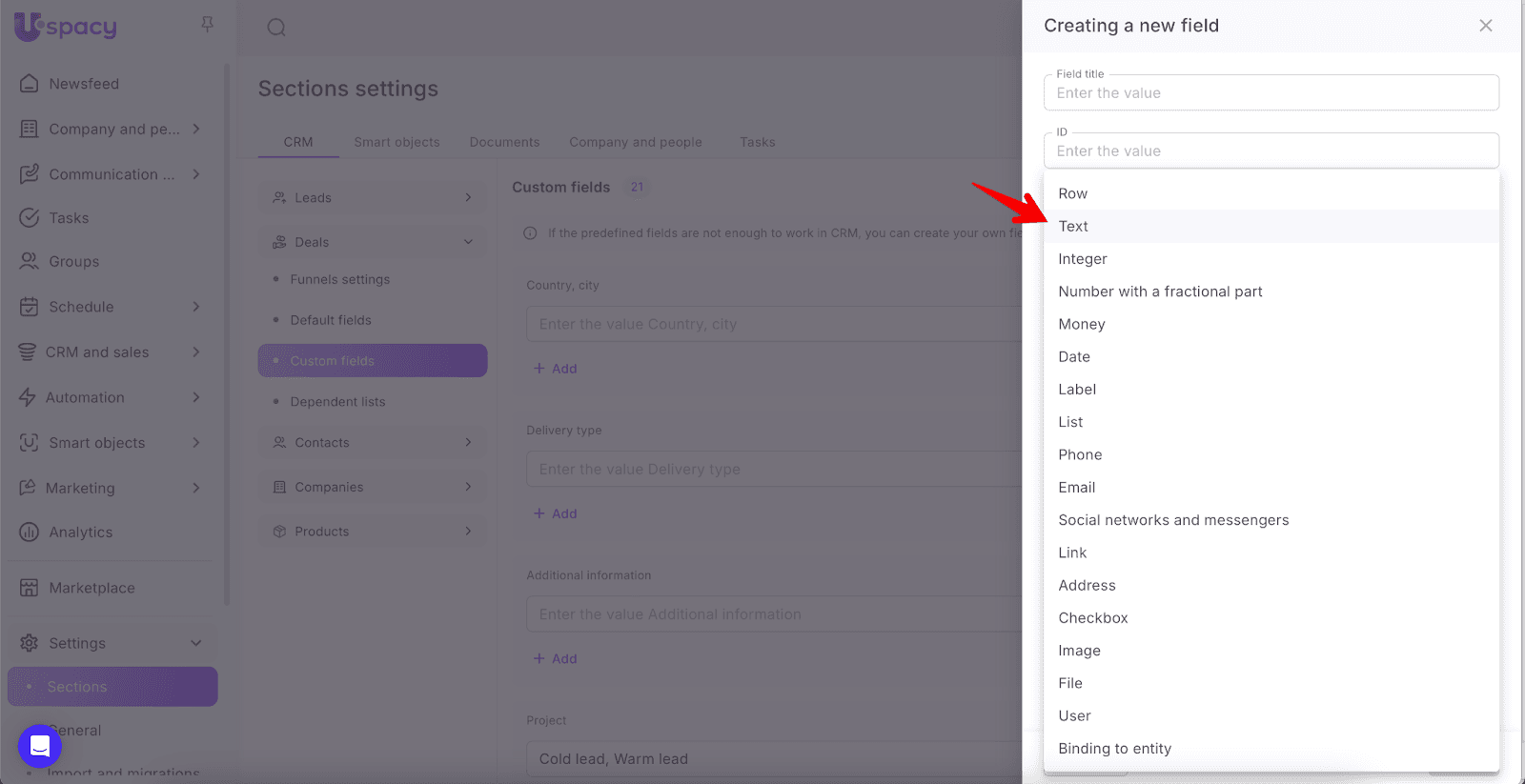The width and height of the screenshot is (1525, 784).
Task: Collapse the Settings menu chevron
Action: [196, 643]
